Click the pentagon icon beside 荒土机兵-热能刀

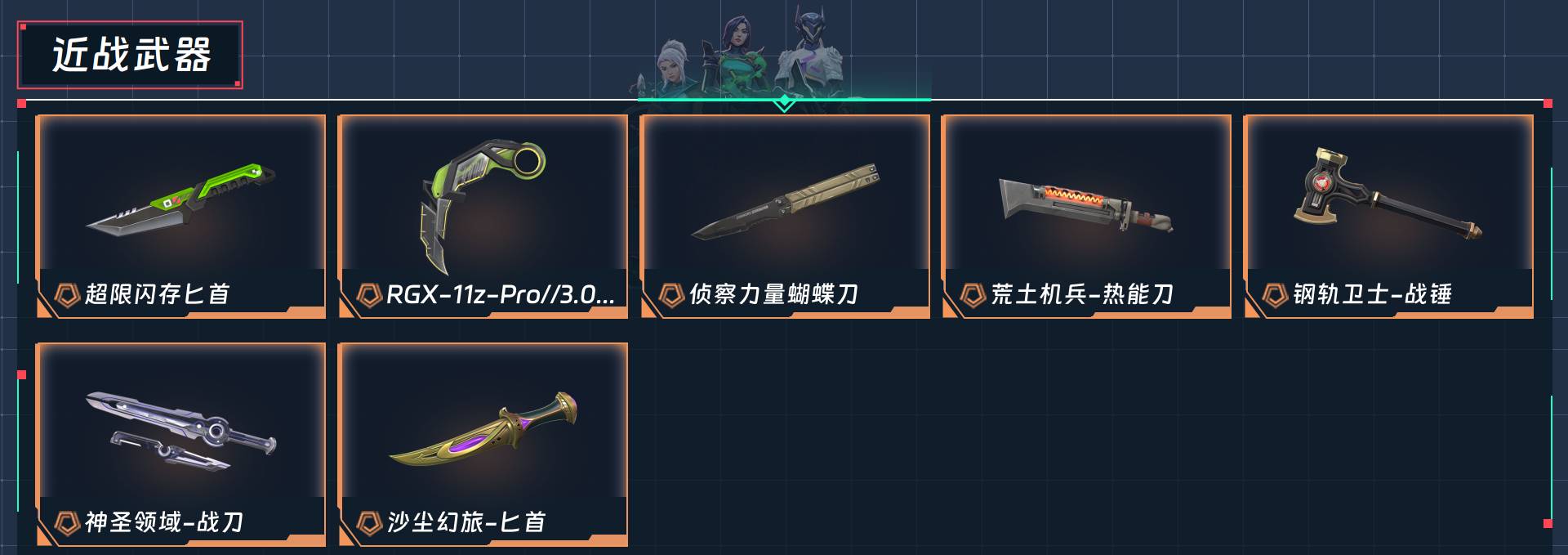[x=972, y=294]
